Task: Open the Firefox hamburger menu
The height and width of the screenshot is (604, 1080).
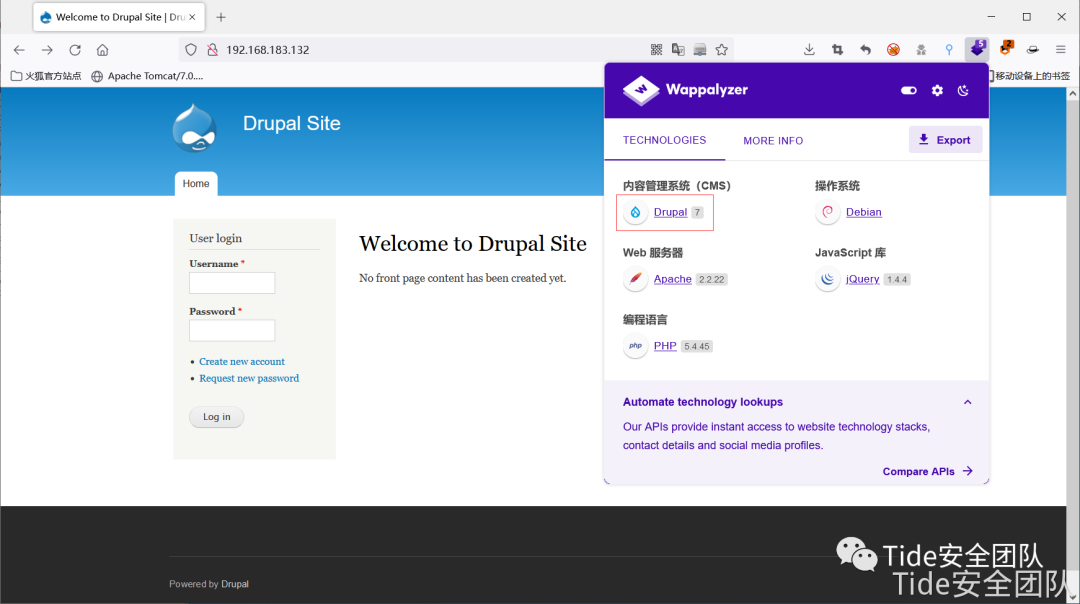Action: tap(1061, 50)
